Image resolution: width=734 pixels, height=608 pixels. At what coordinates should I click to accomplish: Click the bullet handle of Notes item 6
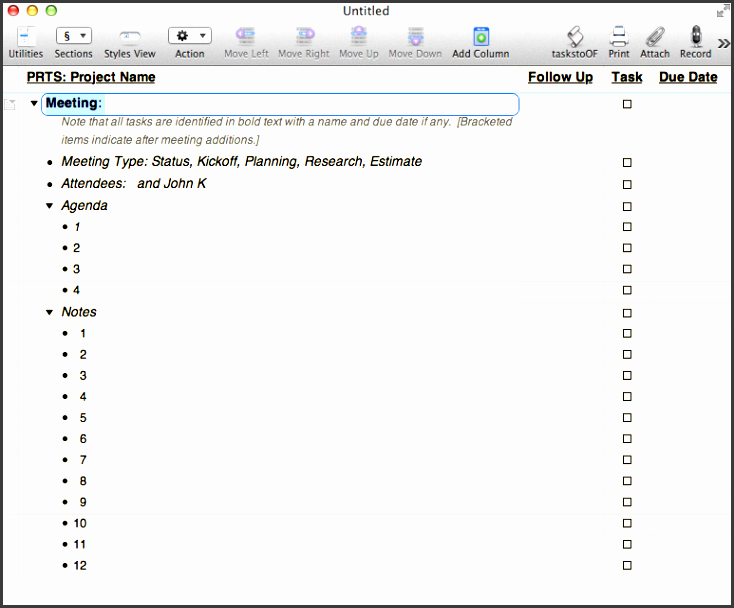point(65,439)
